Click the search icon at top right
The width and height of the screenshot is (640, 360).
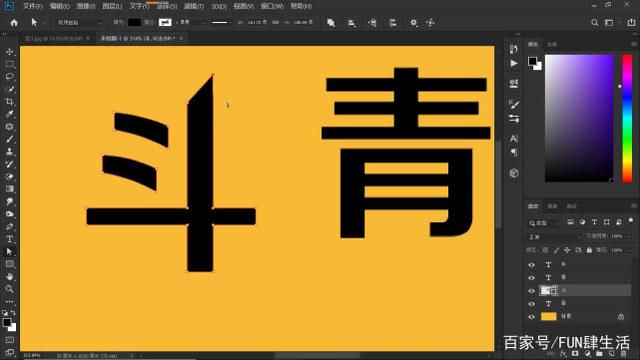pos(595,23)
